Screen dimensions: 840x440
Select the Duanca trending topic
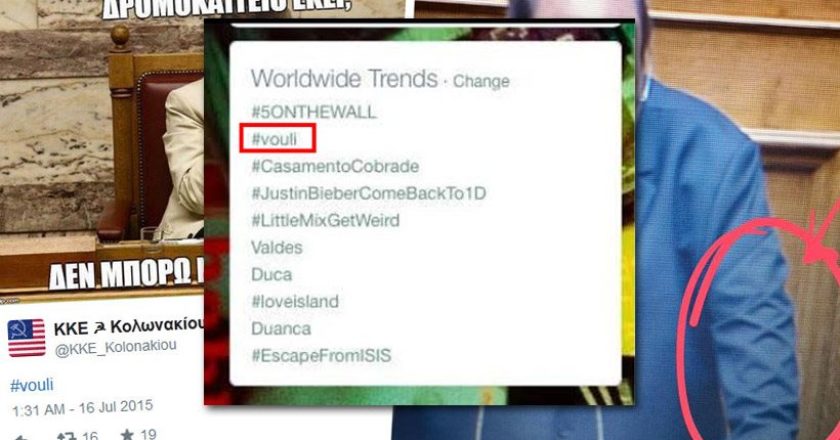tap(281, 329)
